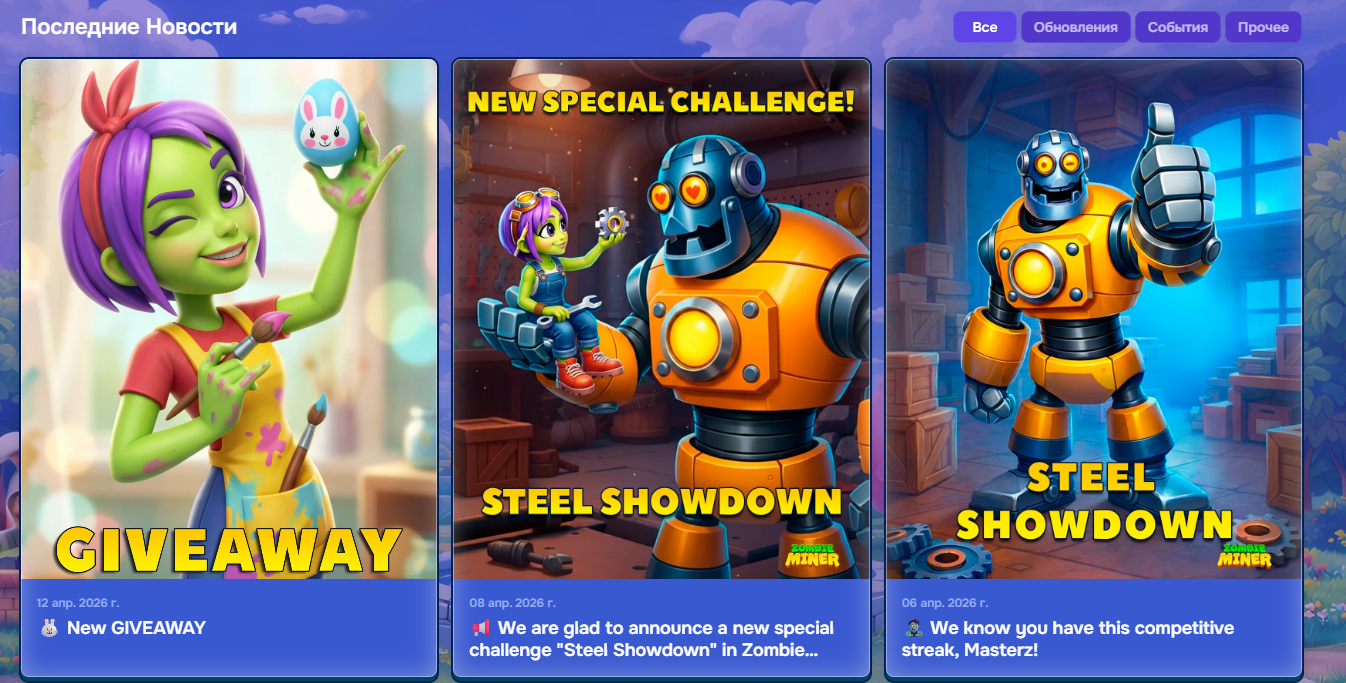
Task: Click the Zombie Miner logo on the right card
Action: coord(1244,554)
